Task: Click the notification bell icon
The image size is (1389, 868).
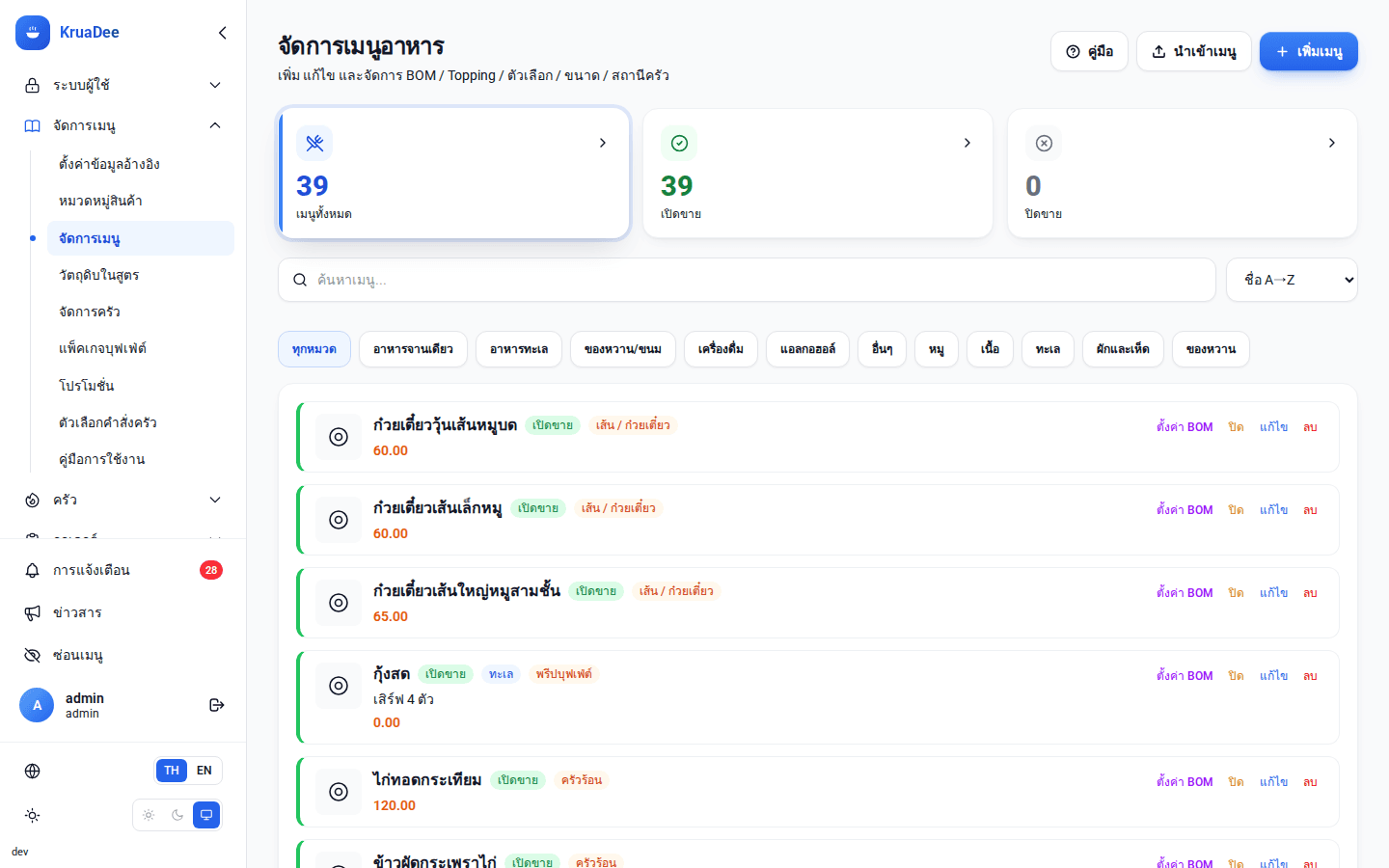Action: tap(32, 570)
